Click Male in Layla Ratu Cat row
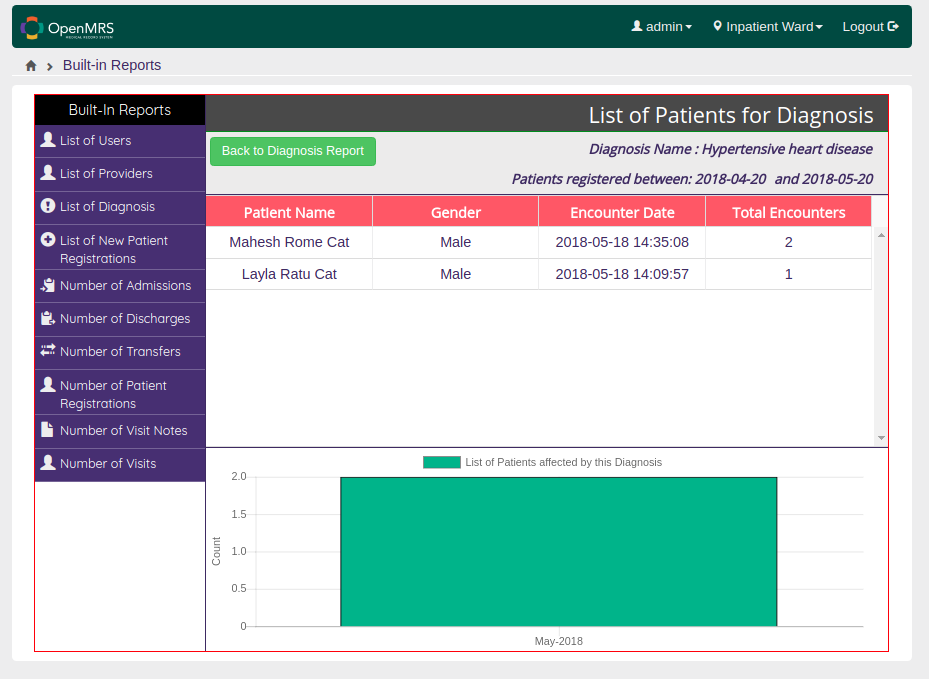929x679 pixels. point(456,274)
